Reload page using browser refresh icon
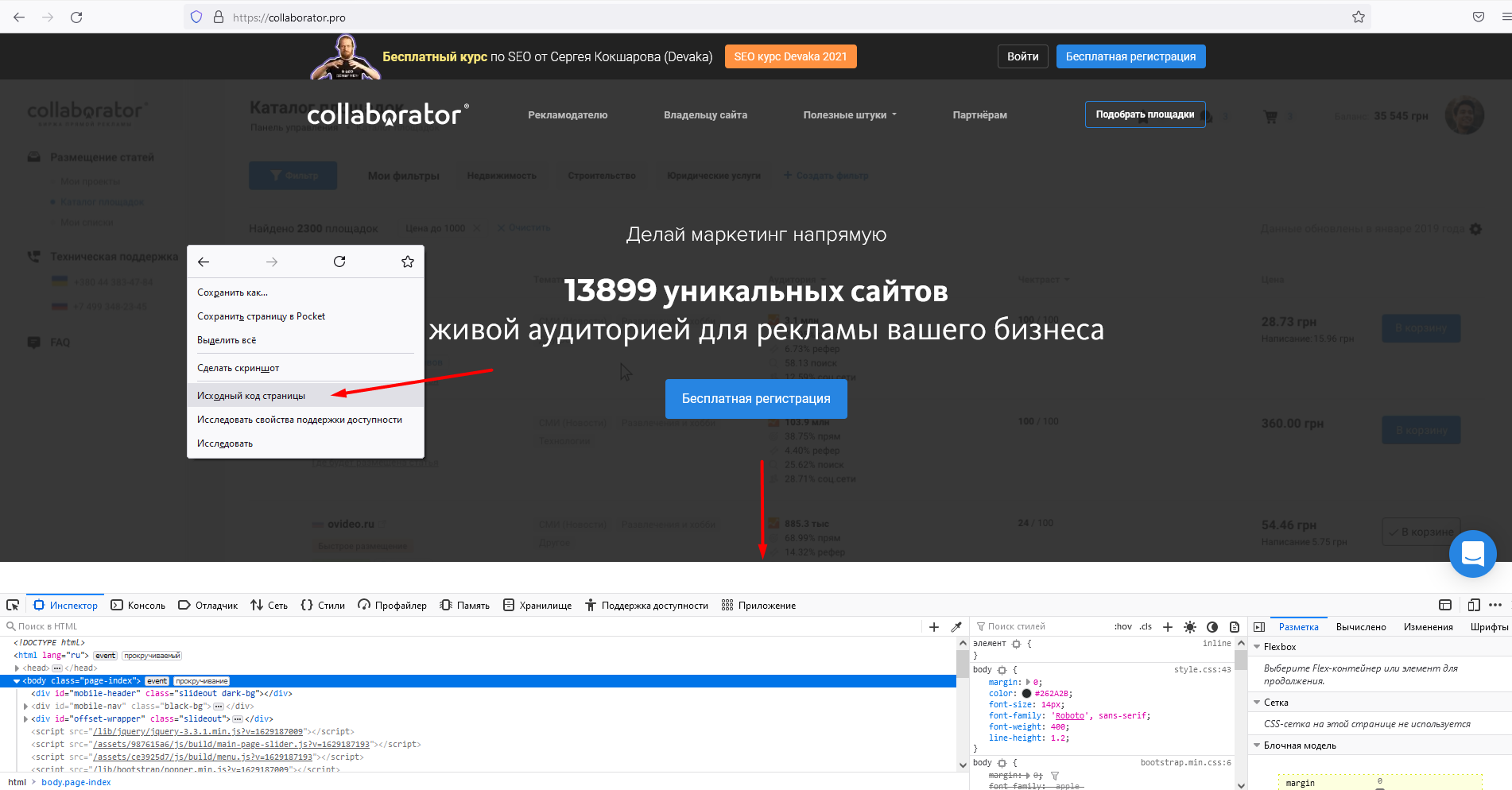 [x=76, y=17]
